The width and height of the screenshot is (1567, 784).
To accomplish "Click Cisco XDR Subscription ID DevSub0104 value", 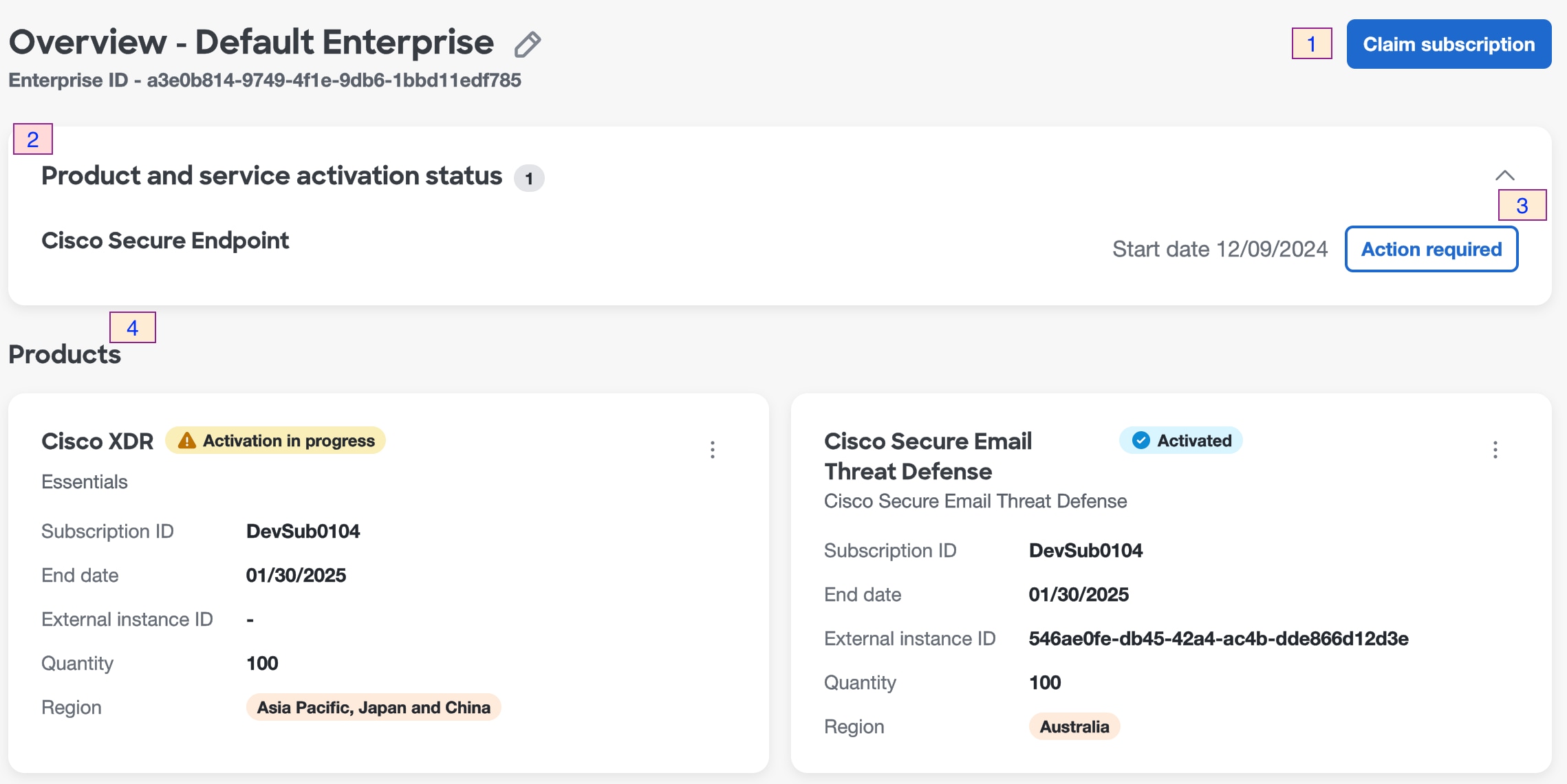I will click(303, 531).
